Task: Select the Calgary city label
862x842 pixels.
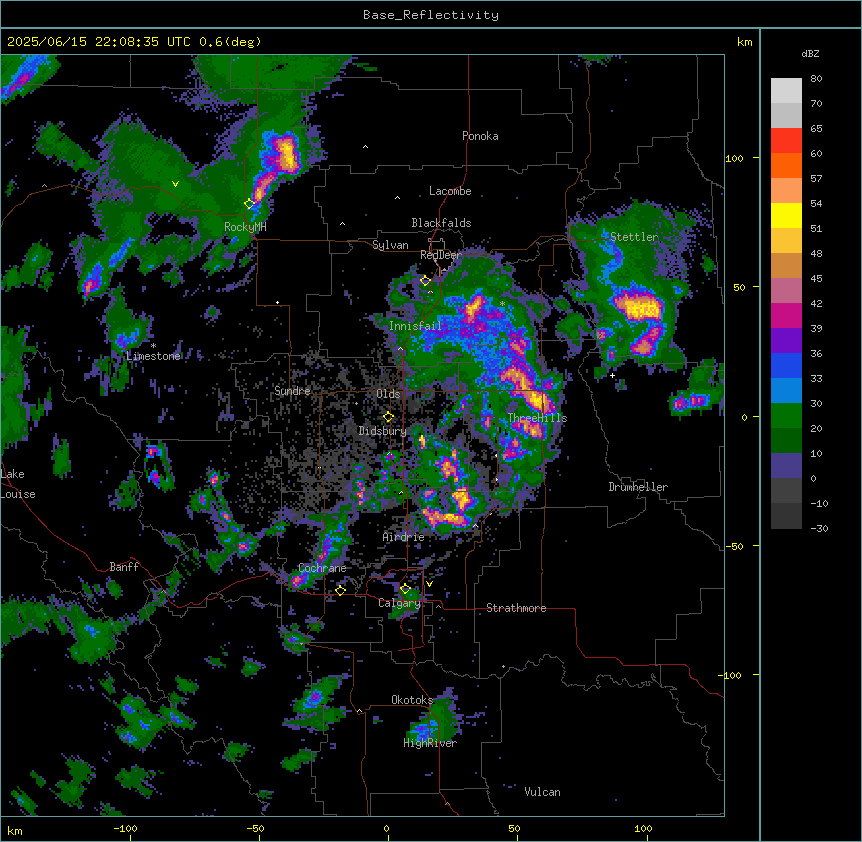Action: [400, 603]
